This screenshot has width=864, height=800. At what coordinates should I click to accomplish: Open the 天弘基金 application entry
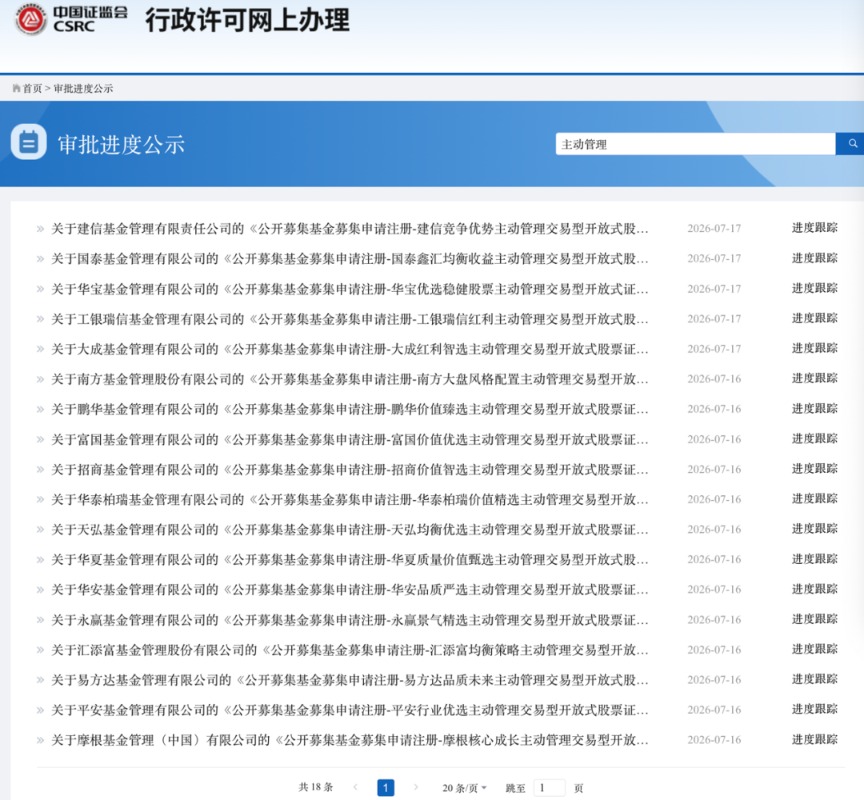tap(350, 529)
